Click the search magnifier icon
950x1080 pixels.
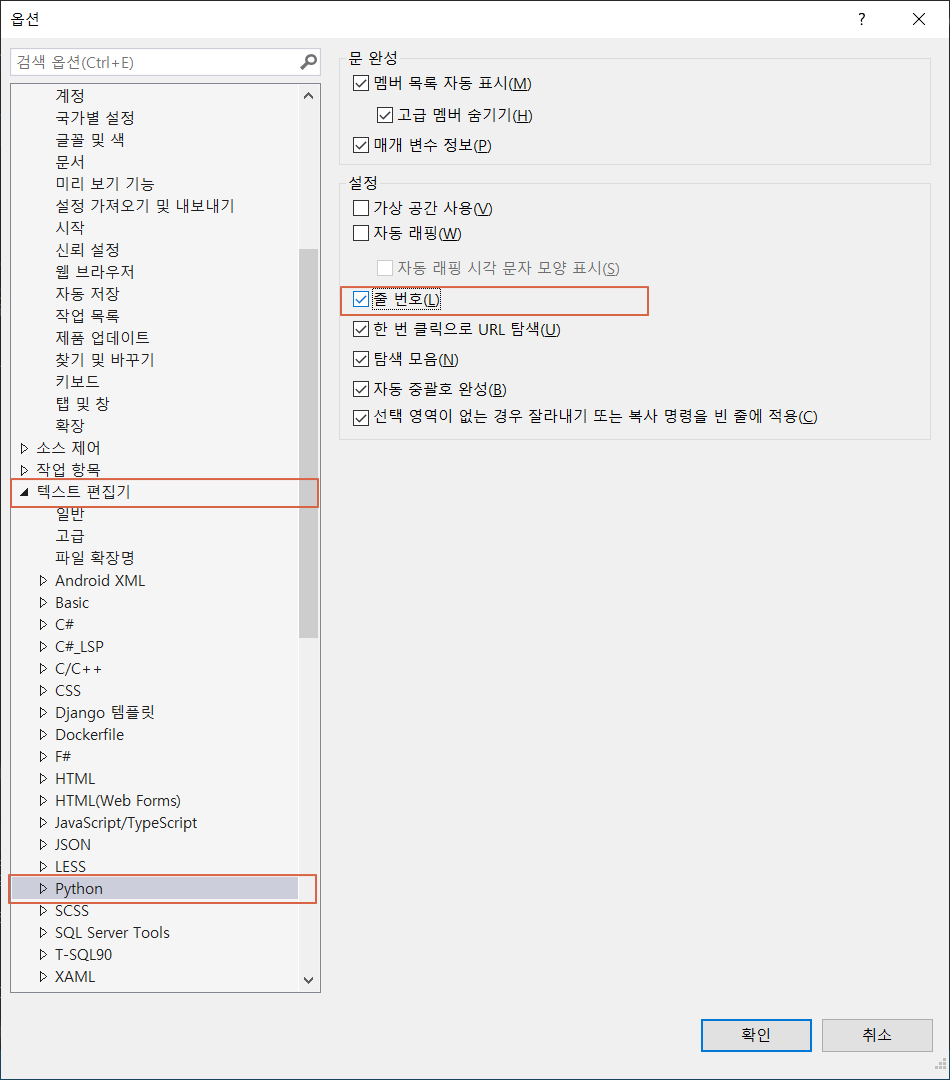pyautogui.click(x=309, y=62)
